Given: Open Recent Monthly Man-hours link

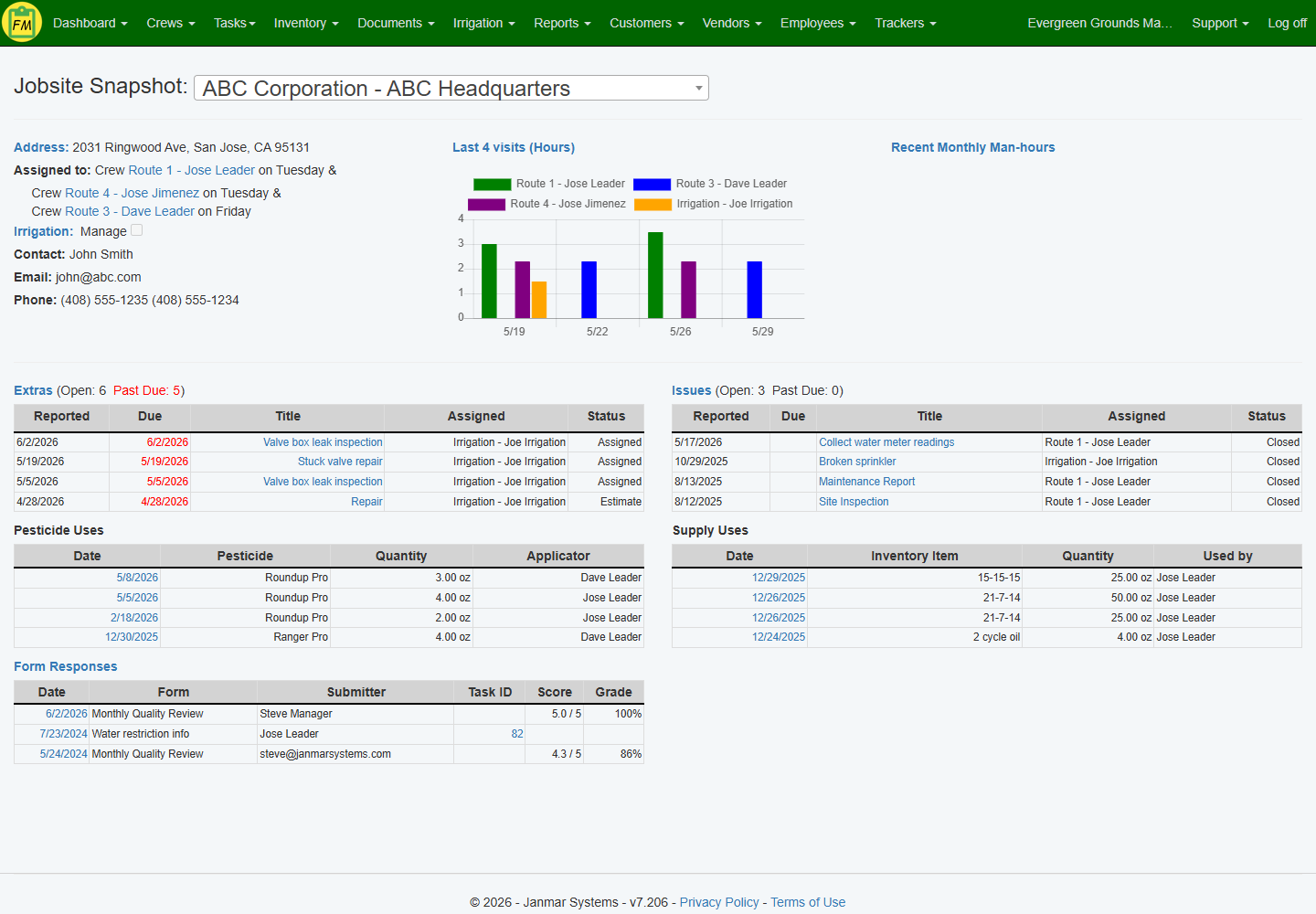Looking at the screenshot, I should [x=973, y=147].
